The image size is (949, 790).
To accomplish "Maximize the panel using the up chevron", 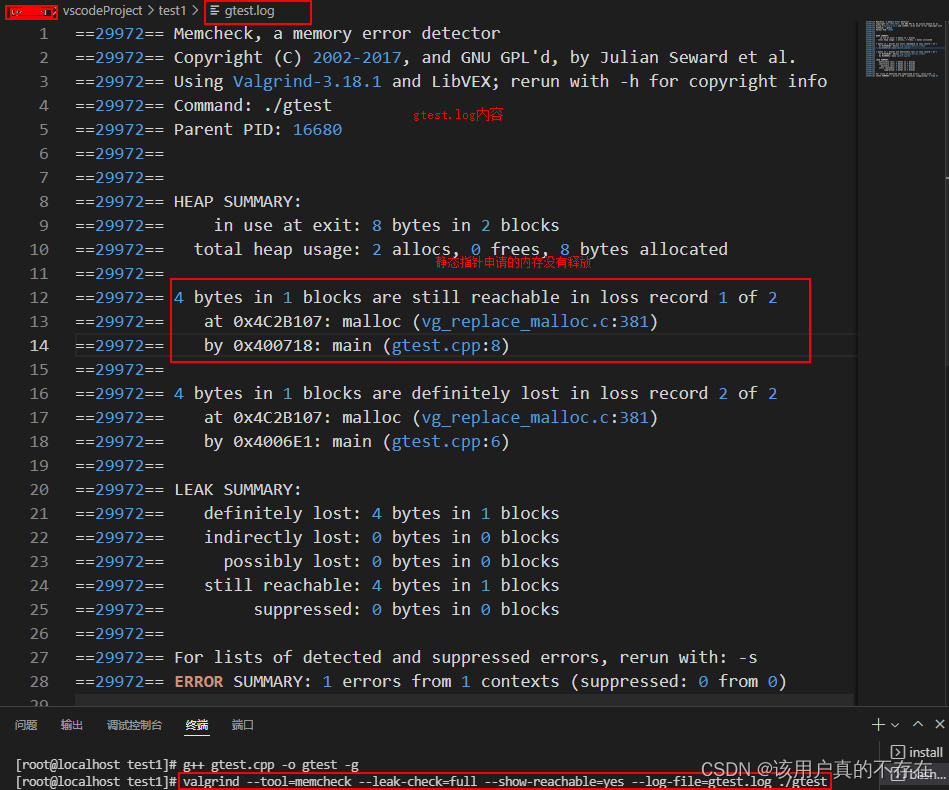I will point(918,724).
